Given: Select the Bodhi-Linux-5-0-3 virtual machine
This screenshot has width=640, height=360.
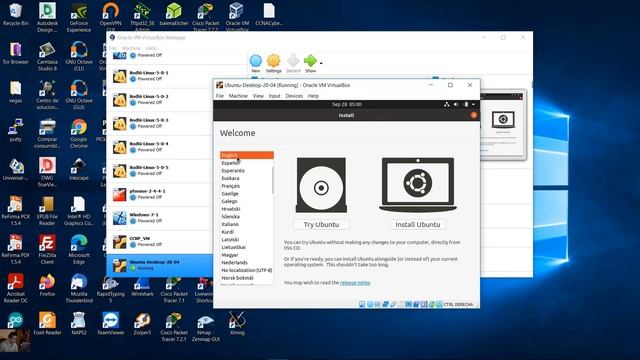Looking at the screenshot, I should [x=160, y=123].
